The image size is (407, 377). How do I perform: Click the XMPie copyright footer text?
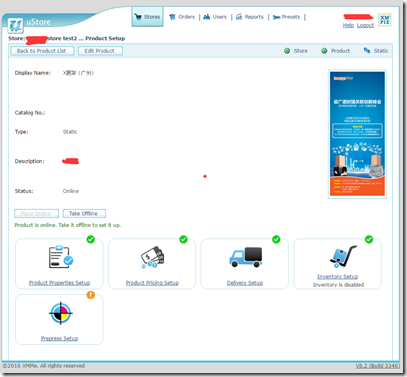click(x=44, y=366)
